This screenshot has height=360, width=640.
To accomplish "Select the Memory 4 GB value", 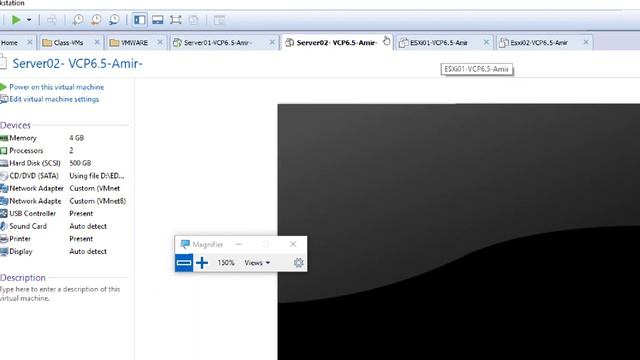I will 76,138.
